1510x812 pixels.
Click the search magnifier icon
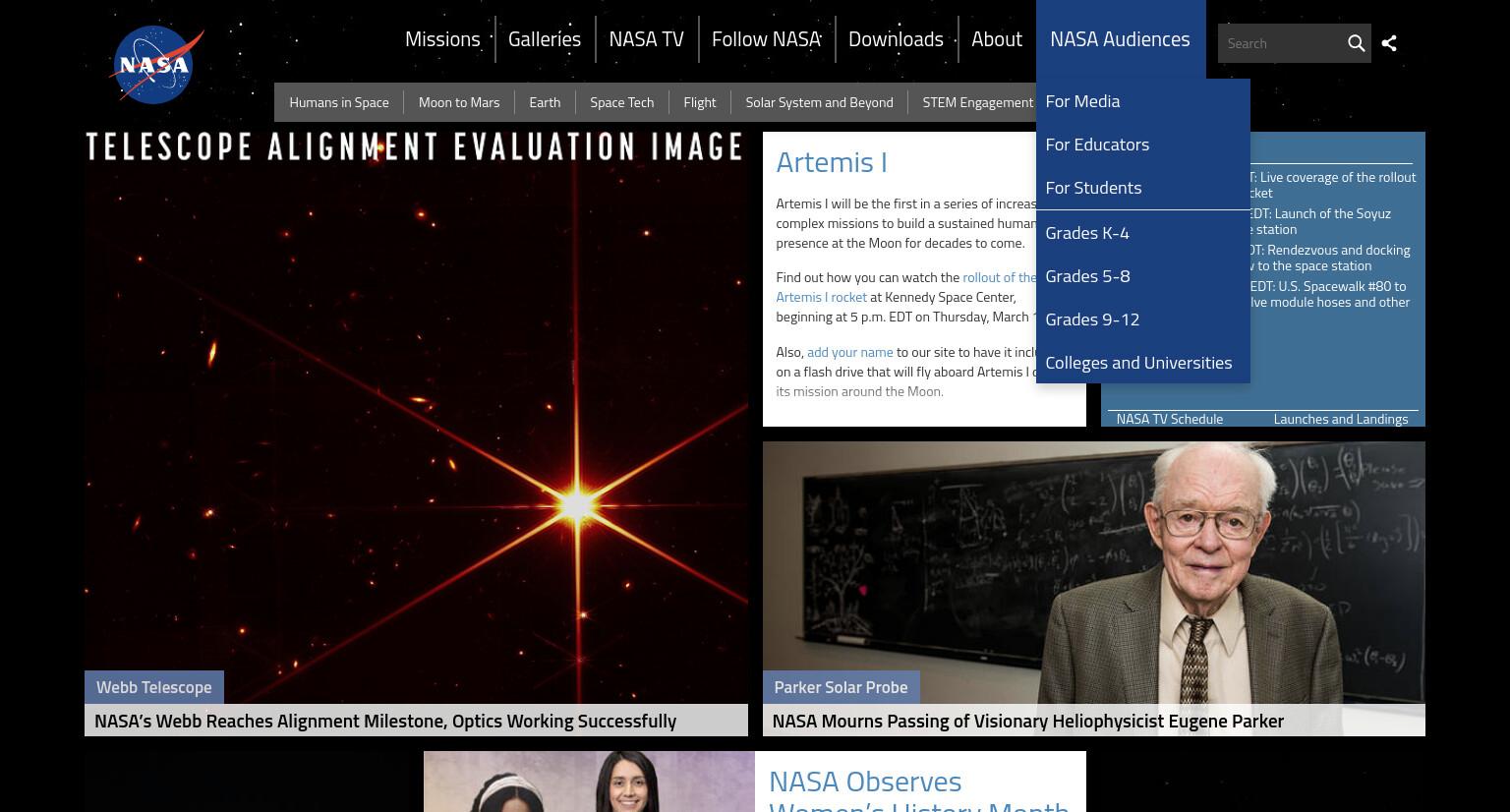click(1356, 43)
